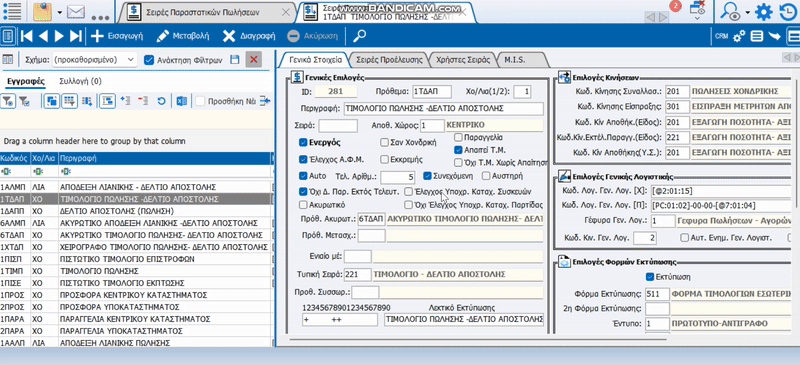Enable the Σαν Χονδρική checkbox
Screen dimensions: 800x365
[384, 142]
